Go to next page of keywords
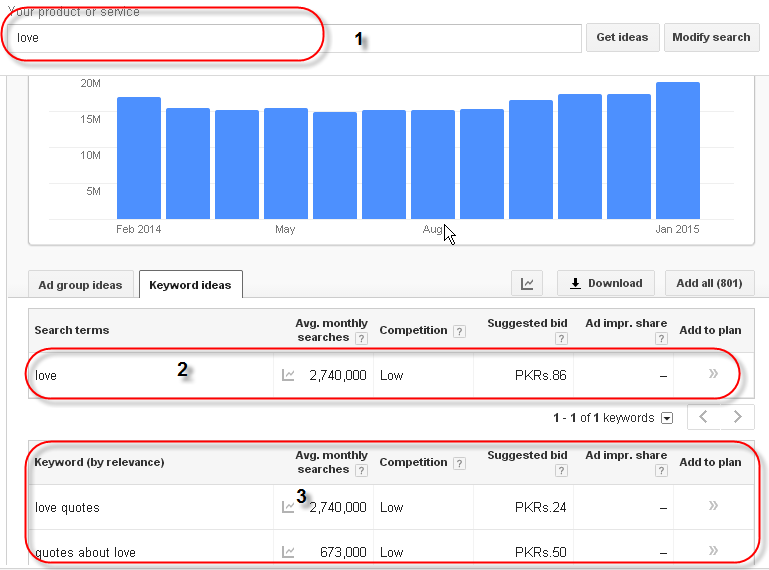Viewport: 769px width, 570px height. tap(737, 417)
